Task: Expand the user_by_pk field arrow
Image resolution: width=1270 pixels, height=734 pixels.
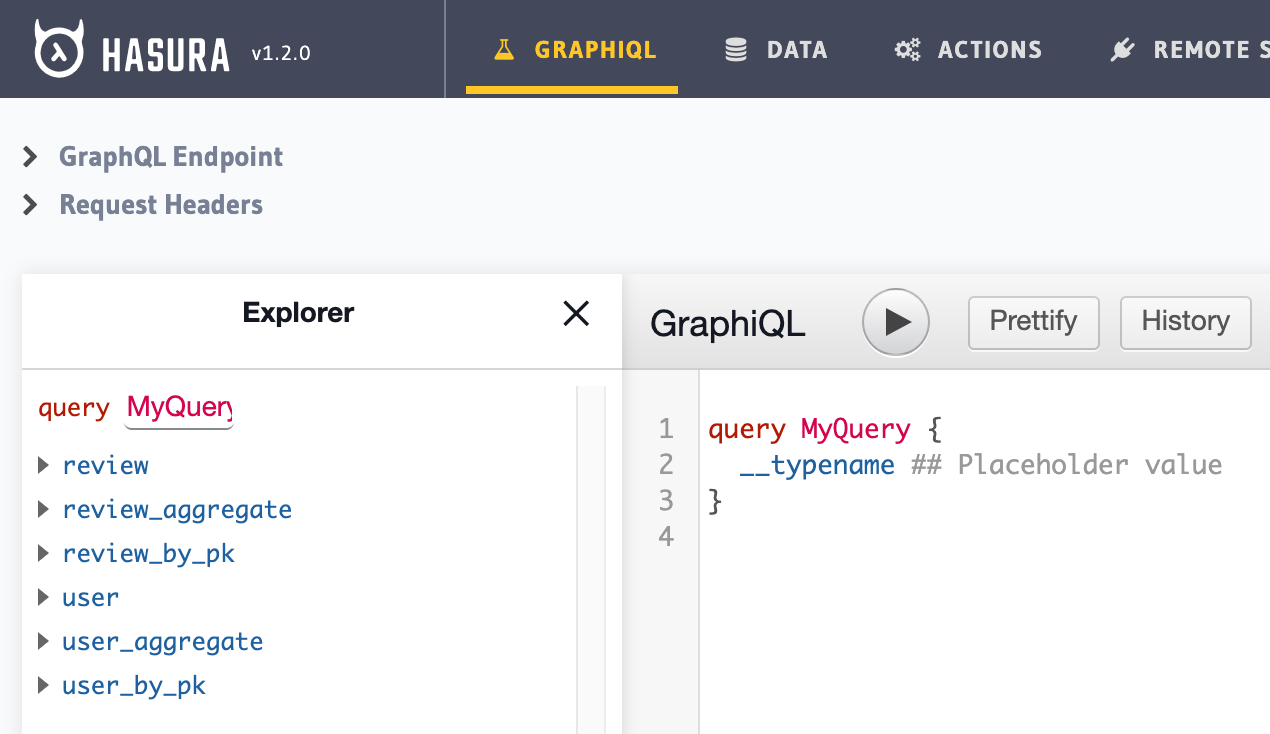Action: click(43, 685)
